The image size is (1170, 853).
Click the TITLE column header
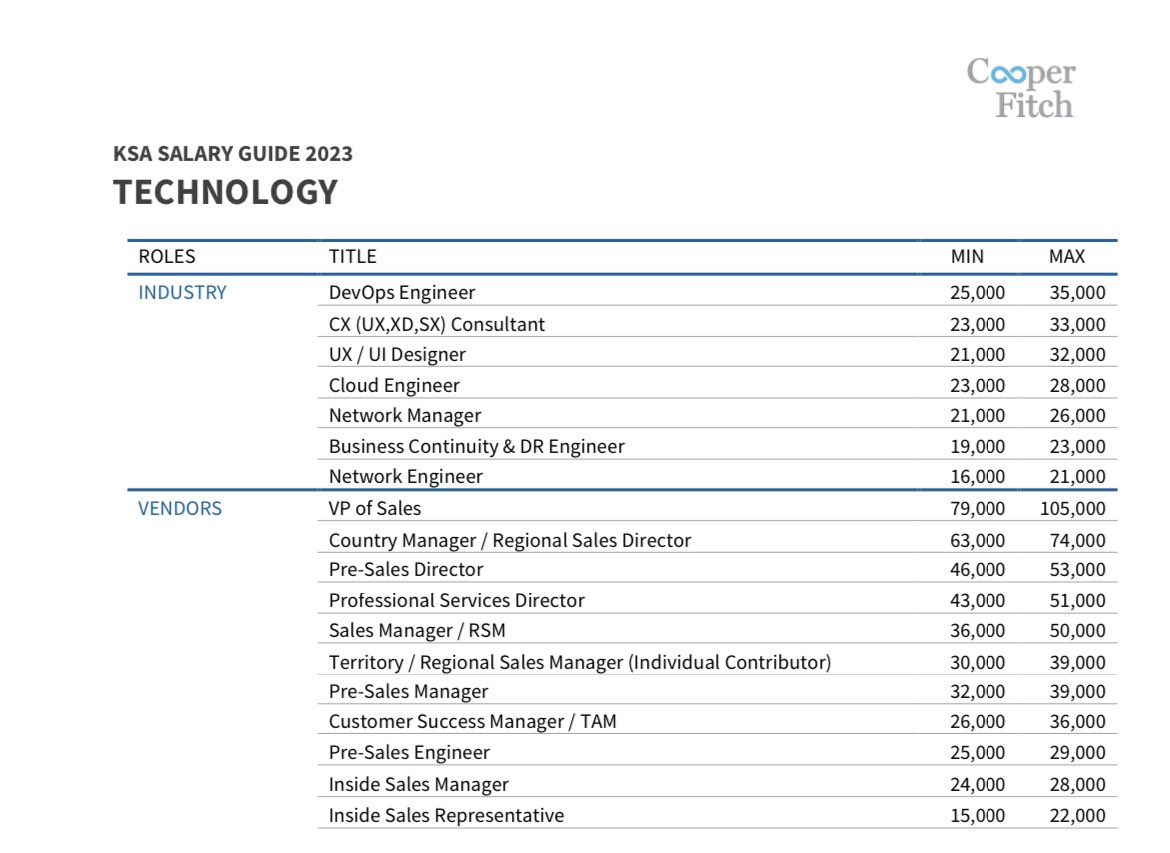[x=353, y=257]
